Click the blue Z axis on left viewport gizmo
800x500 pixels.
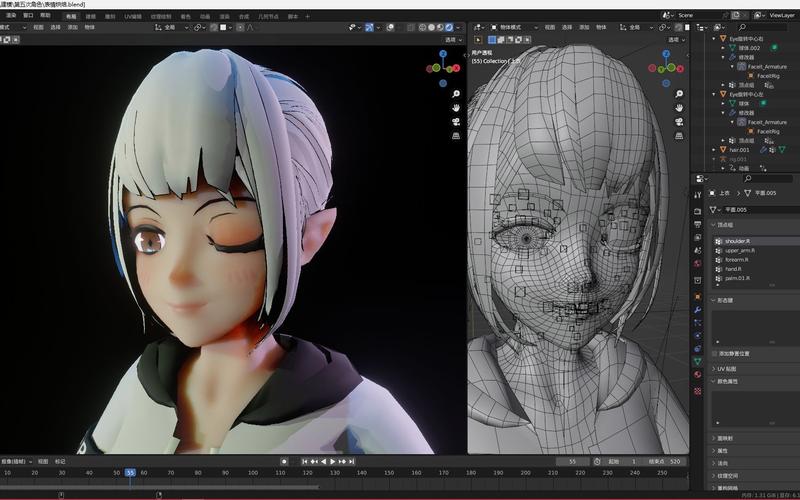click(443, 54)
